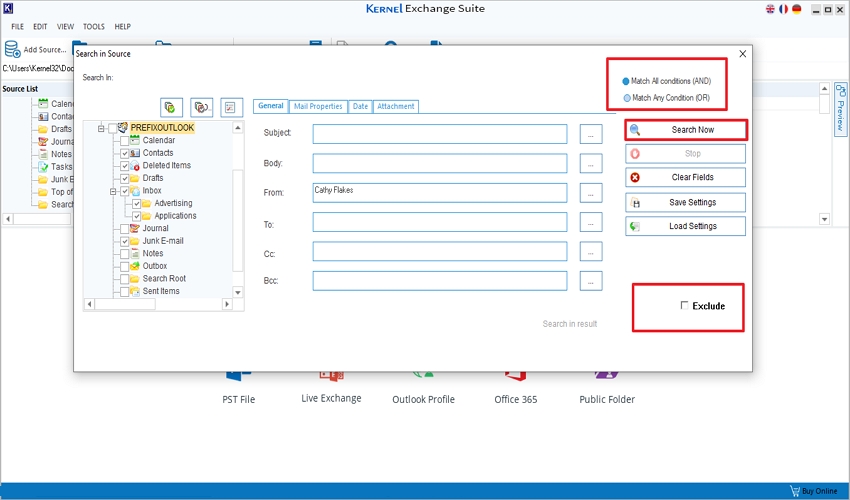Click Tasks icon in Source List

[x=43, y=166]
